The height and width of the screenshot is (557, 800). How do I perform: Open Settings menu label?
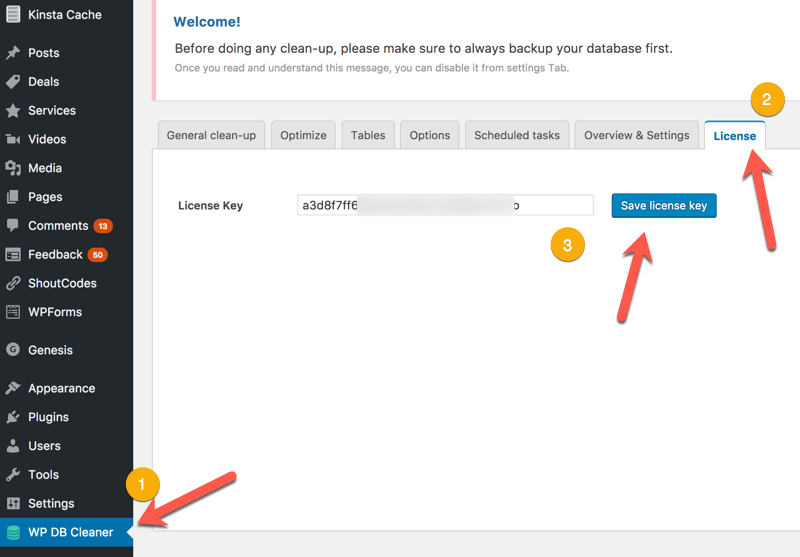[51, 503]
